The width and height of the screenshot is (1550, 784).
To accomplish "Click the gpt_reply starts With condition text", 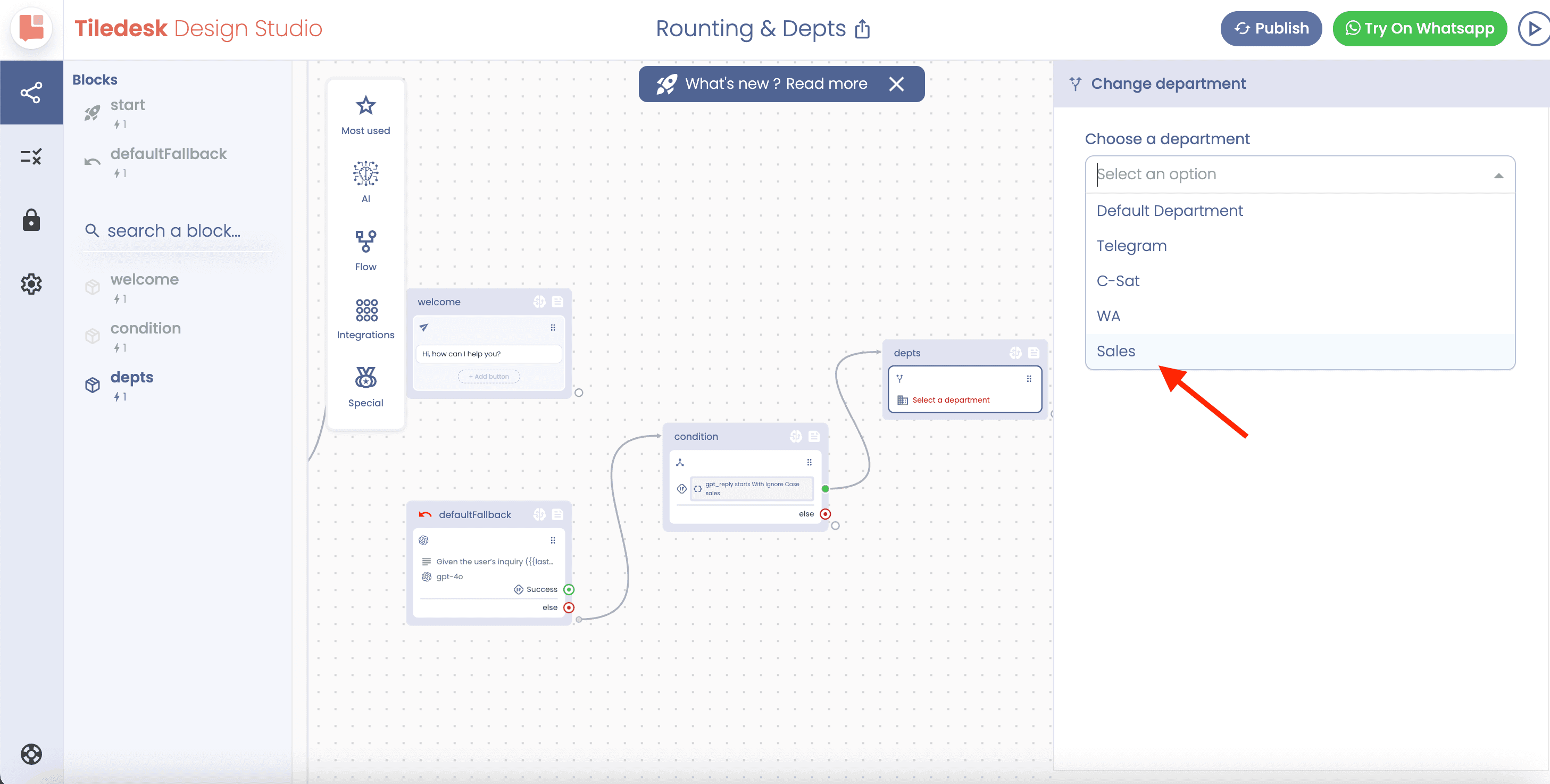I will pyautogui.click(x=752, y=489).
